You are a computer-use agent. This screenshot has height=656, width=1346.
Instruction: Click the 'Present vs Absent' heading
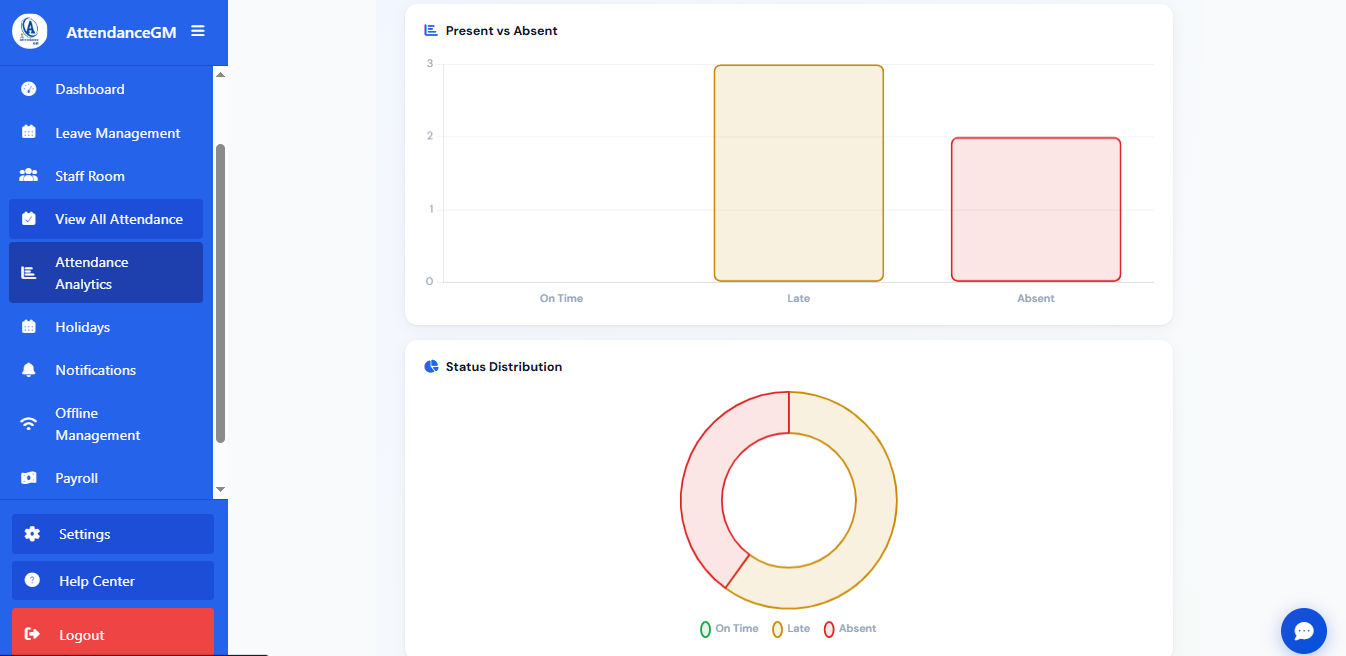(502, 31)
